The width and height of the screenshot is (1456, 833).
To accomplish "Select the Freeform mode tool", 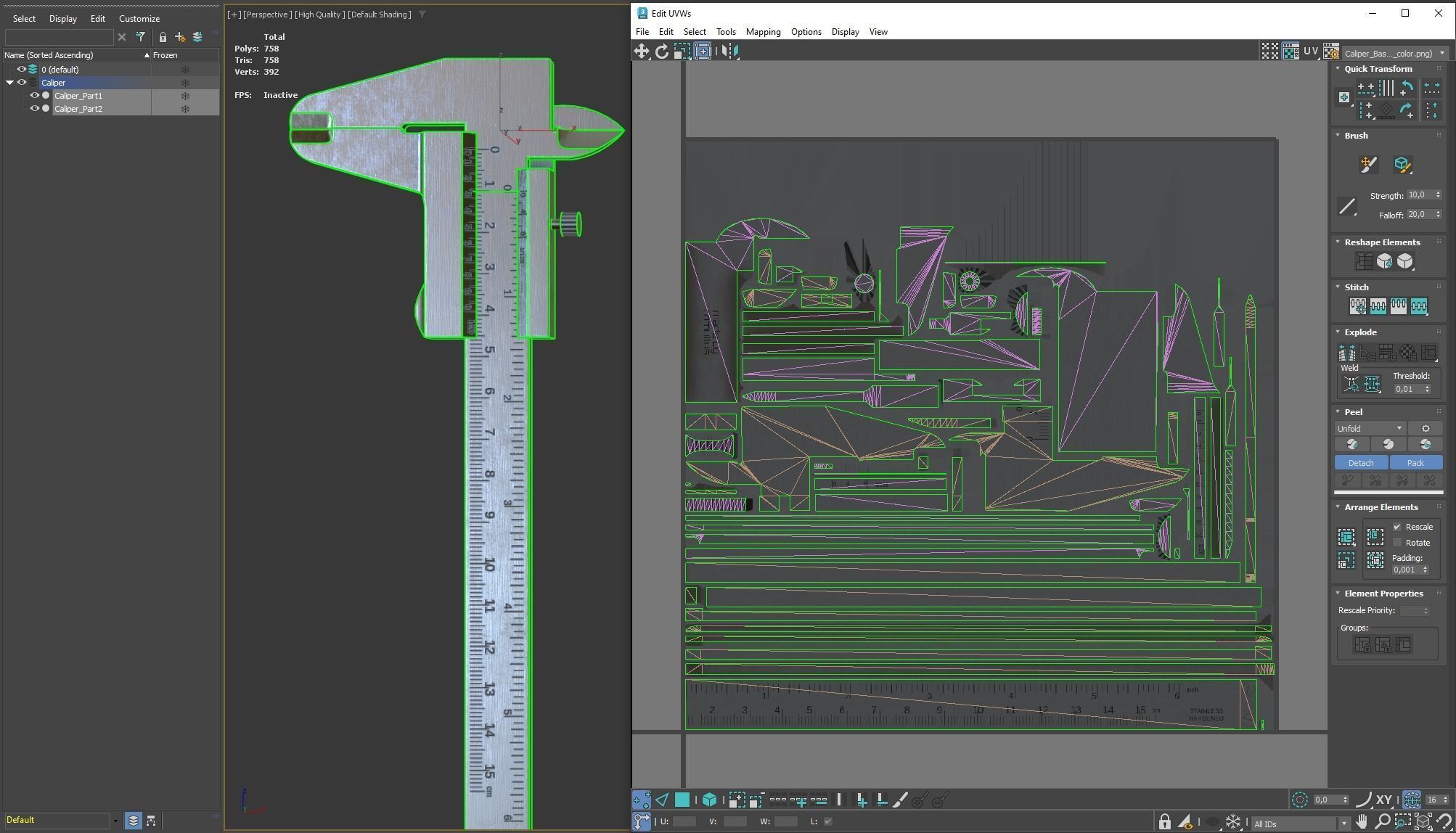I will point(703,51).
